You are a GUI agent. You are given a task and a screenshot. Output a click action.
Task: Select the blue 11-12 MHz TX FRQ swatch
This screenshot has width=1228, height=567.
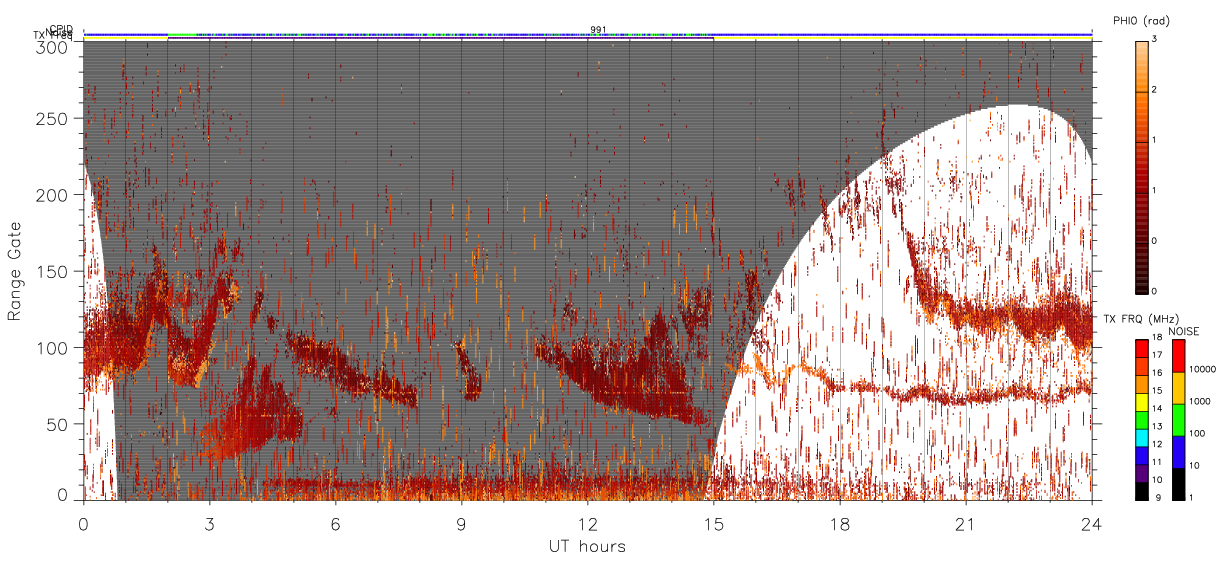[1142, 454]
